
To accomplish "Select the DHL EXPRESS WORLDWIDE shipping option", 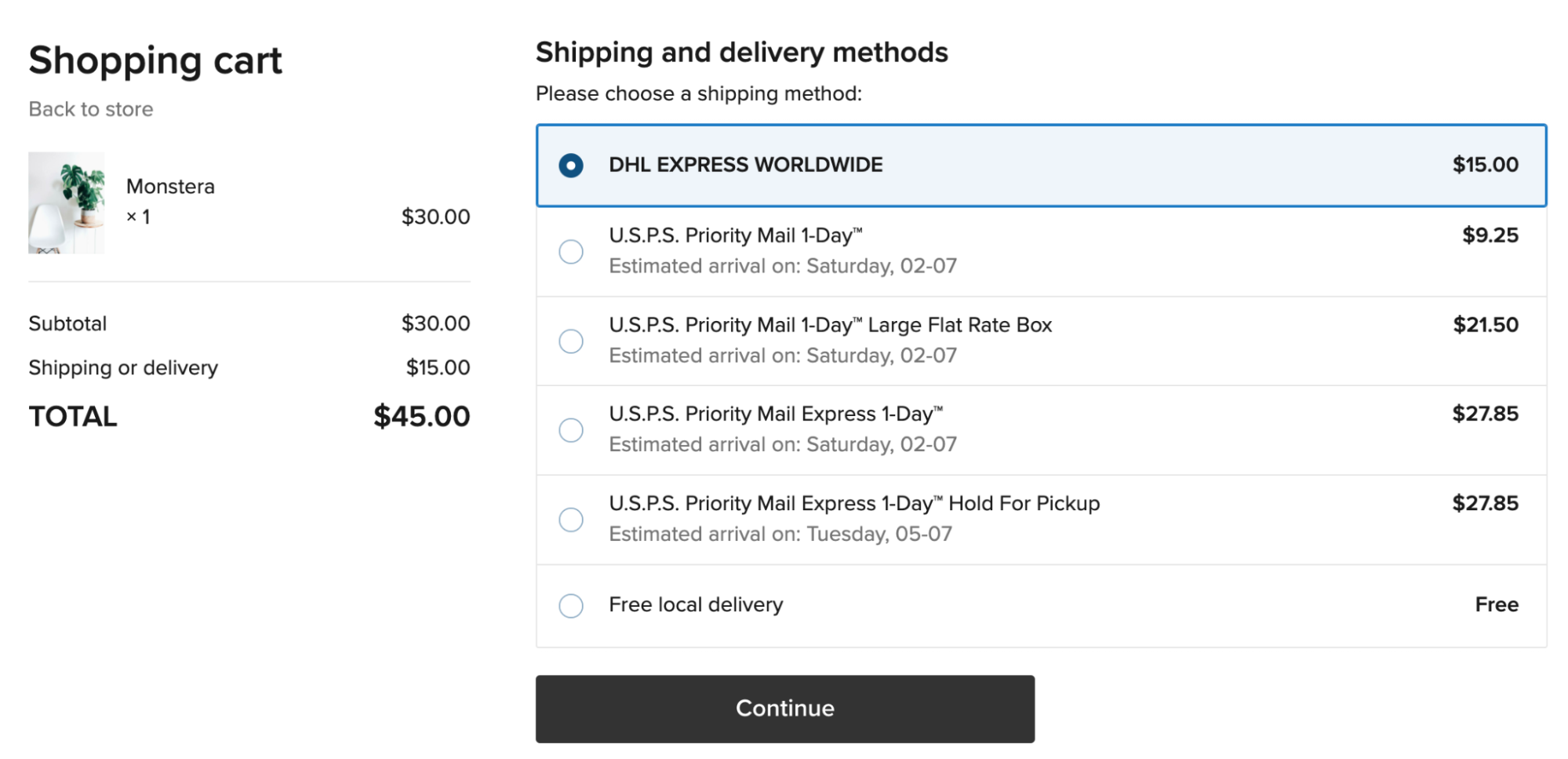I will pos(572,166).
